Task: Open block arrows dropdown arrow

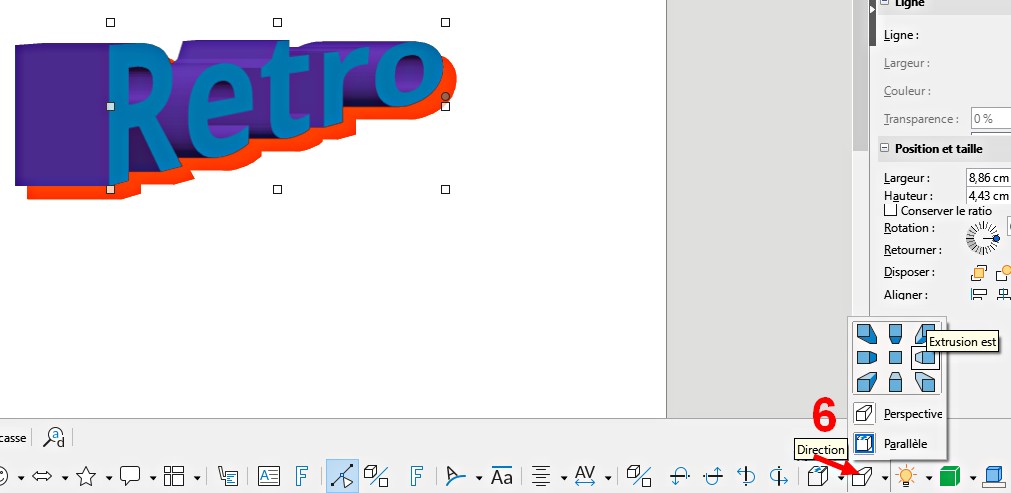Action: pos(65,478)
